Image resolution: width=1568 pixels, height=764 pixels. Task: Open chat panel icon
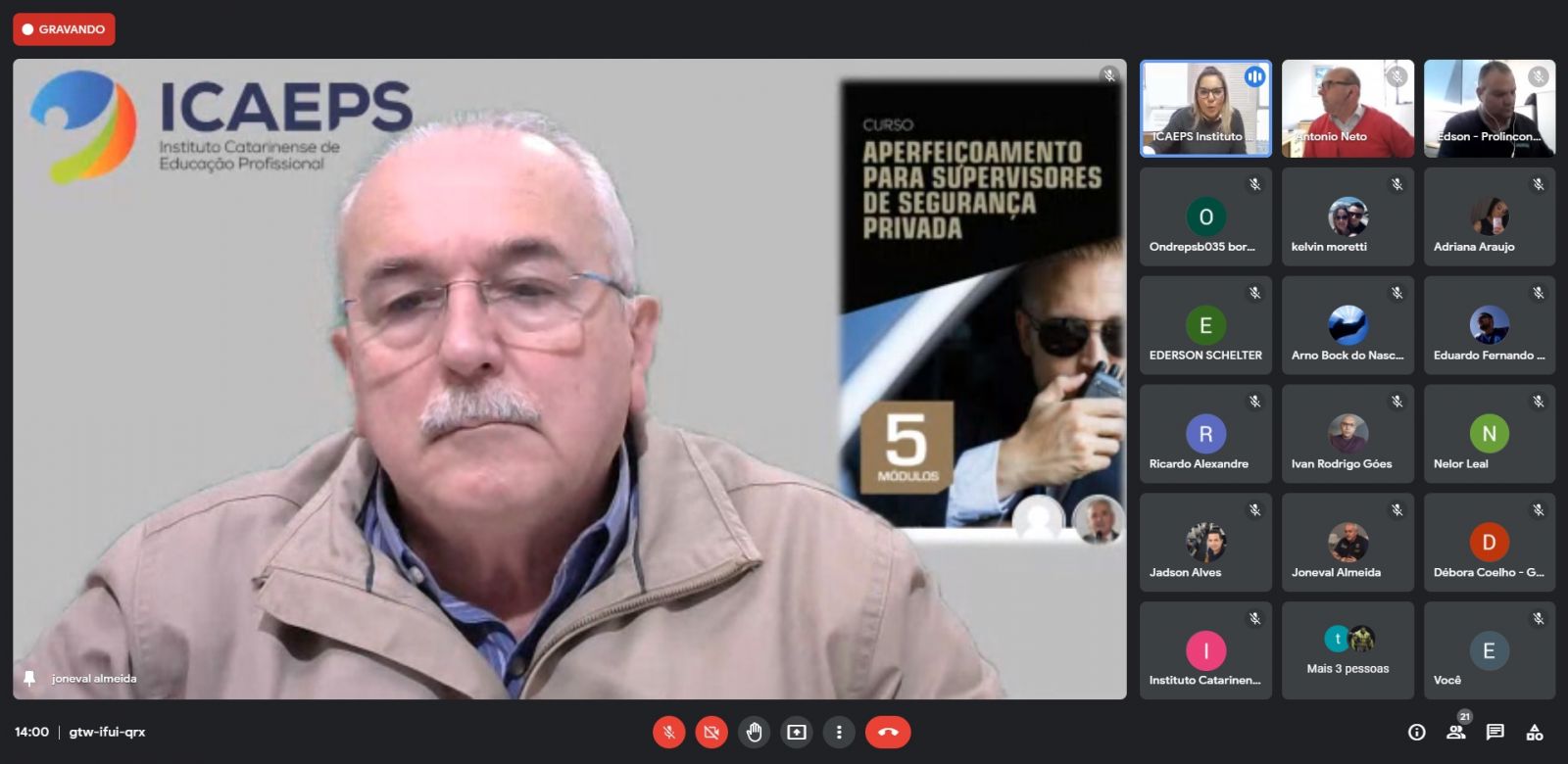pos(1495,732)
